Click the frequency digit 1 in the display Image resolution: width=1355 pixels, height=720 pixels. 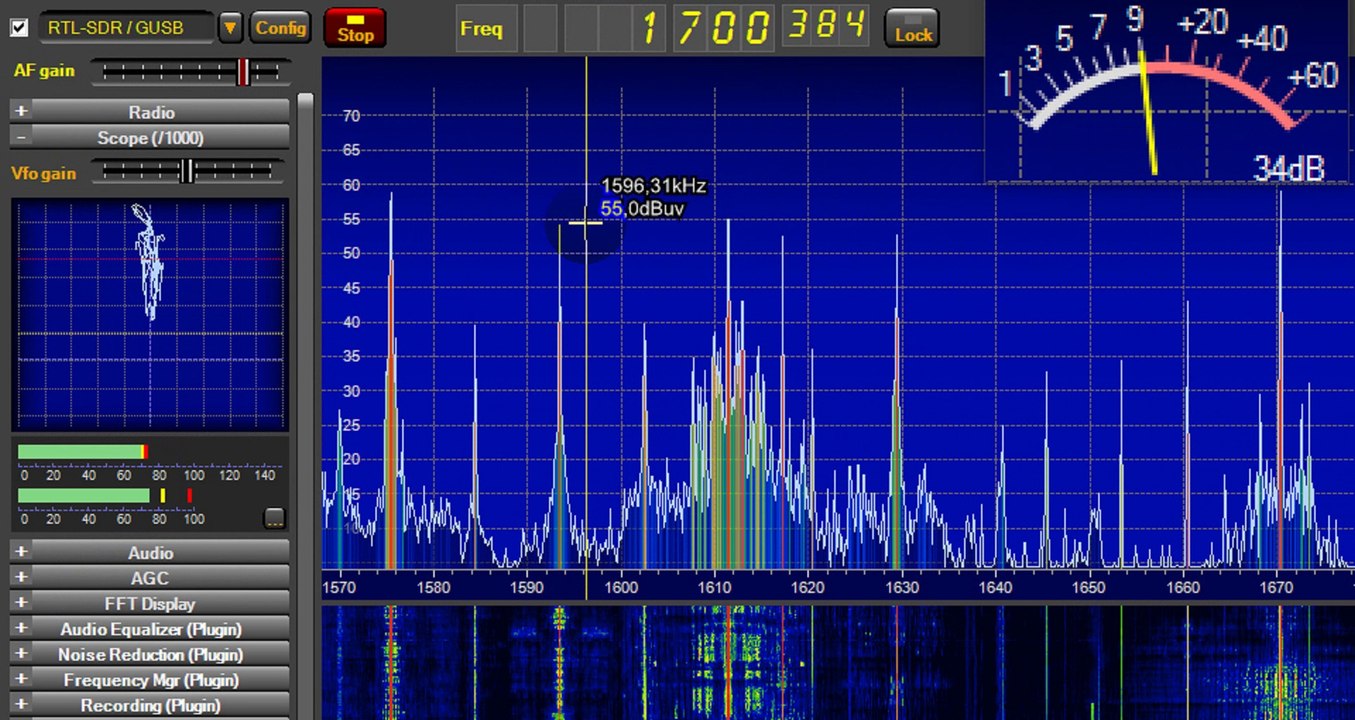(x=651, y=28)
